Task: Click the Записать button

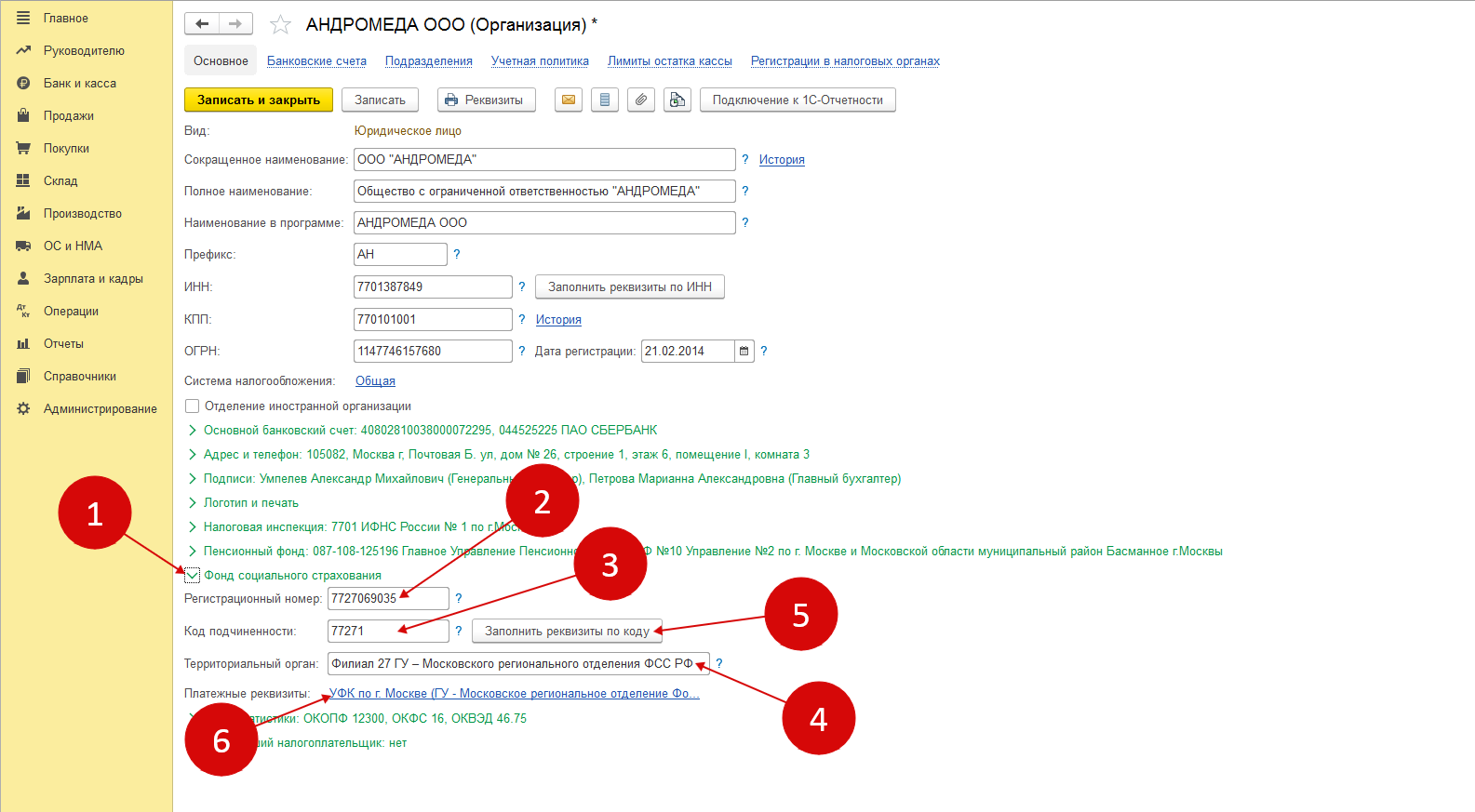Action: pos(380,100)
